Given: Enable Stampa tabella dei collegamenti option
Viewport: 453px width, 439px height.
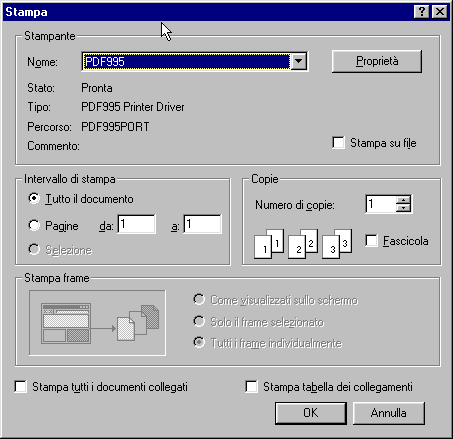Looking at the screenshot, I should click(x=251, y=387).
